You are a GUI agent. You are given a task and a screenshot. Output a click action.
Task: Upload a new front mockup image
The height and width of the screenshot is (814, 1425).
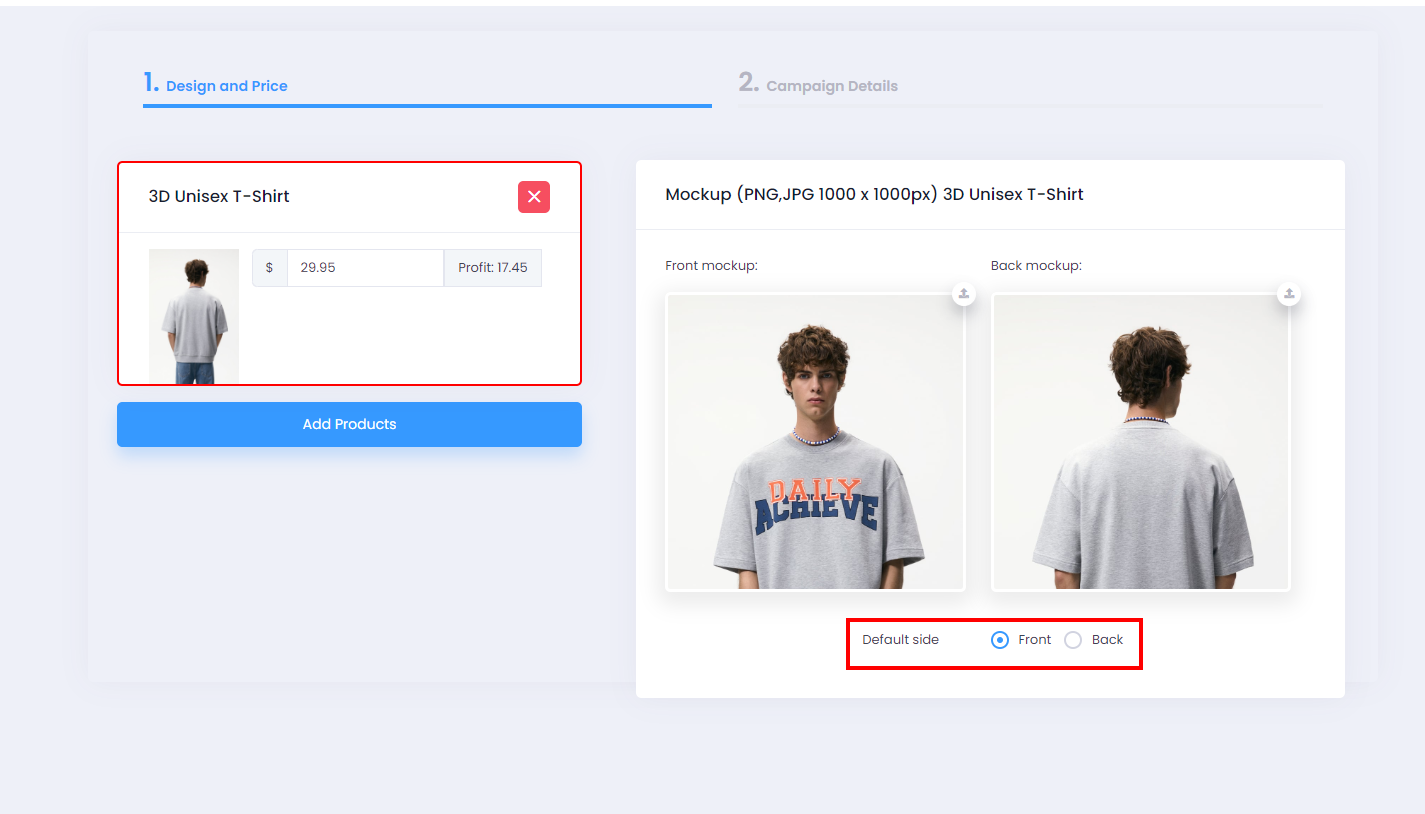(964, 294)
